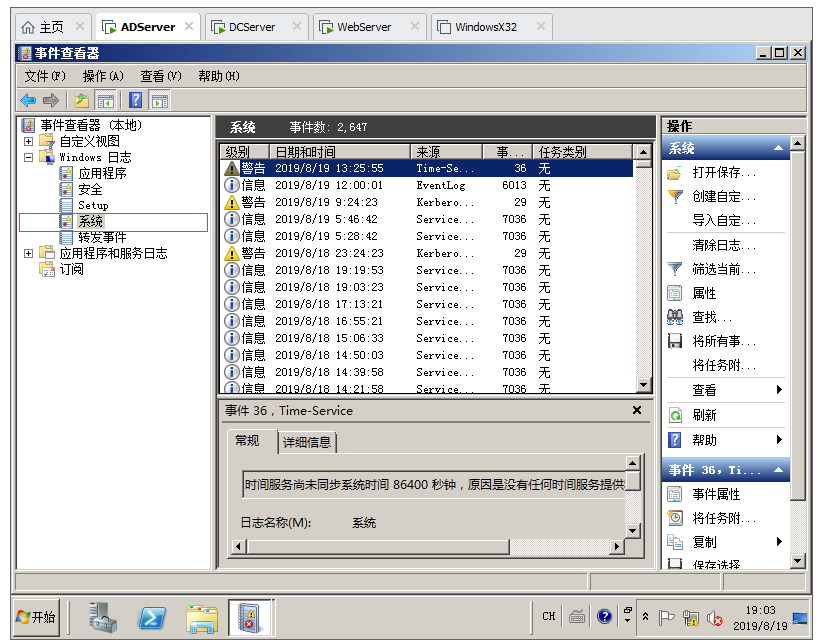
Task: Select 转发事件 in the tree
Action: tap(102, 238)
